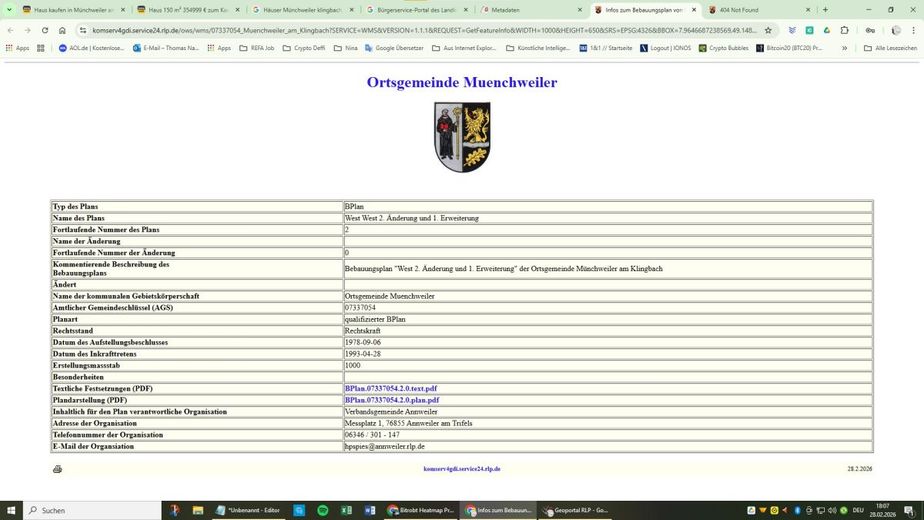Open Spotify from the taskbar
This screenshot has width=924, height=520.
pyautogui.click(x=322, y=511)
